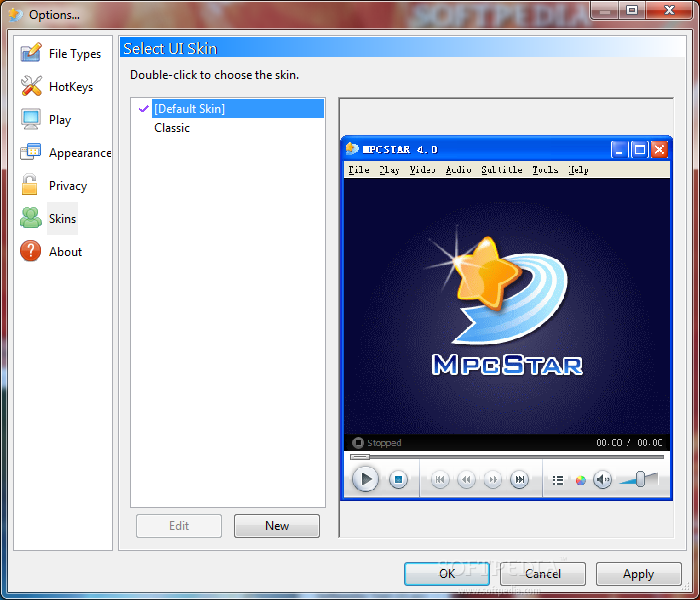700x600 pixels.
Task: Click the Privacy label in the sidebar
Action: (68, 186)
